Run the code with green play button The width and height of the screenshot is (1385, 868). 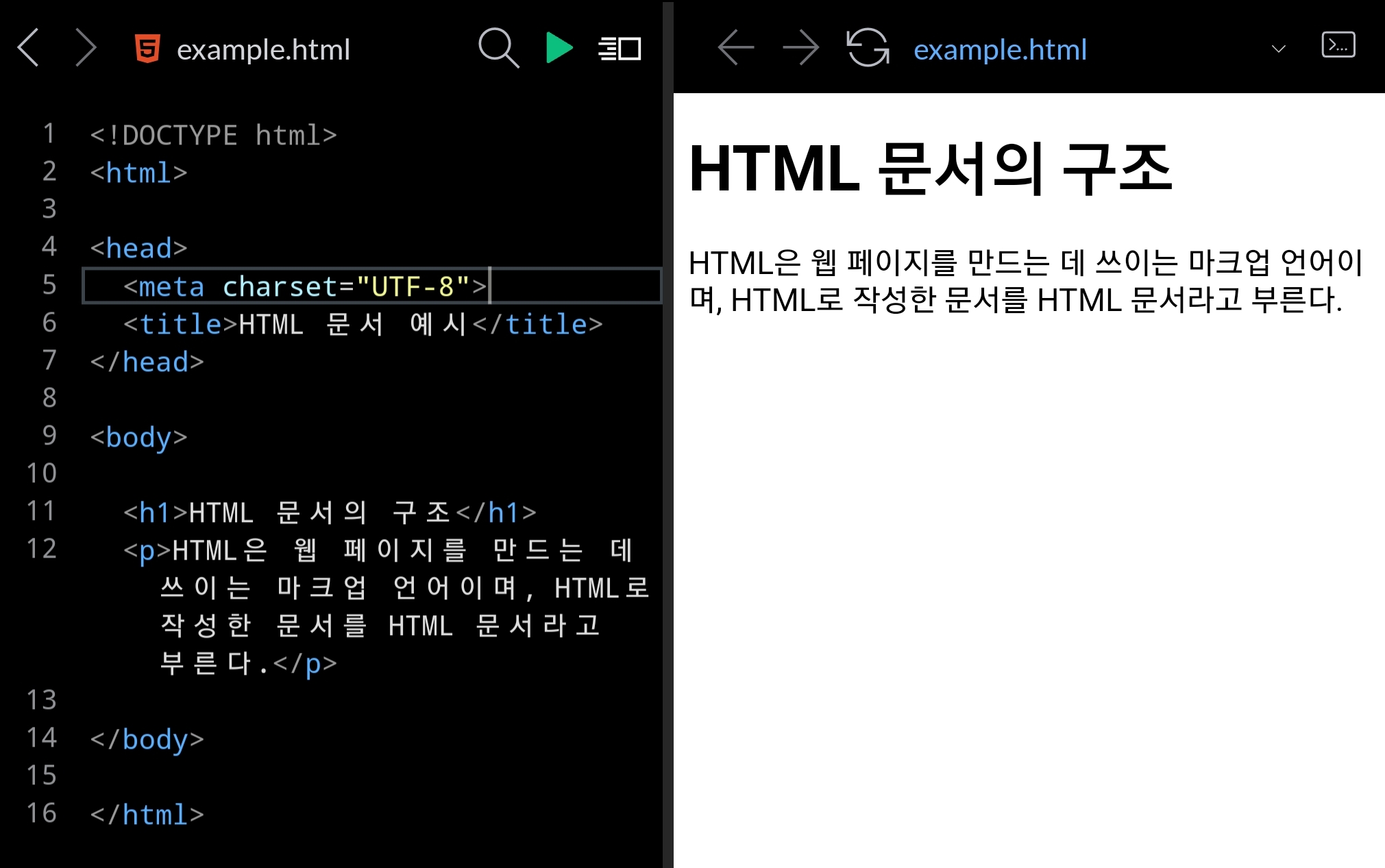[x=559, y=48]
